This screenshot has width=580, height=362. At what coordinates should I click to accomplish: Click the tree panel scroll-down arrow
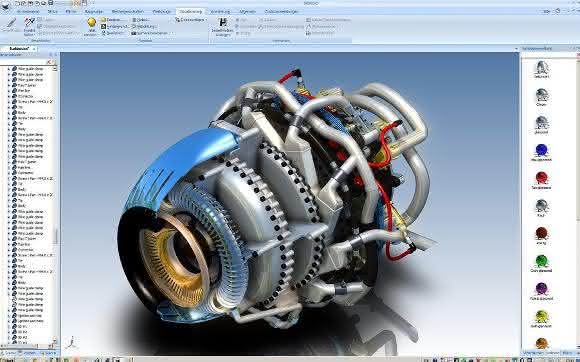(x=55, y=341)
